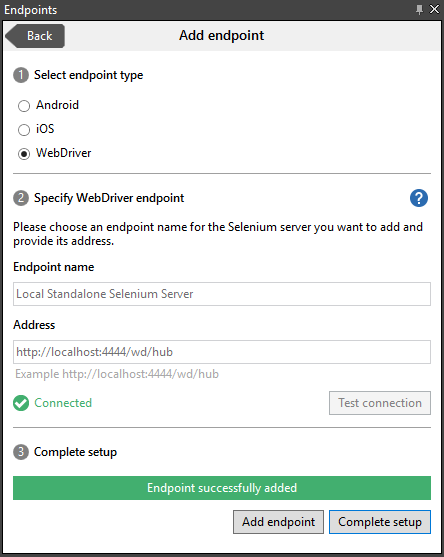Image resolution: width=444 pixels, height=557 pixels.
Task: Click the Complete setup step heading
Action: tap(75, 452)
